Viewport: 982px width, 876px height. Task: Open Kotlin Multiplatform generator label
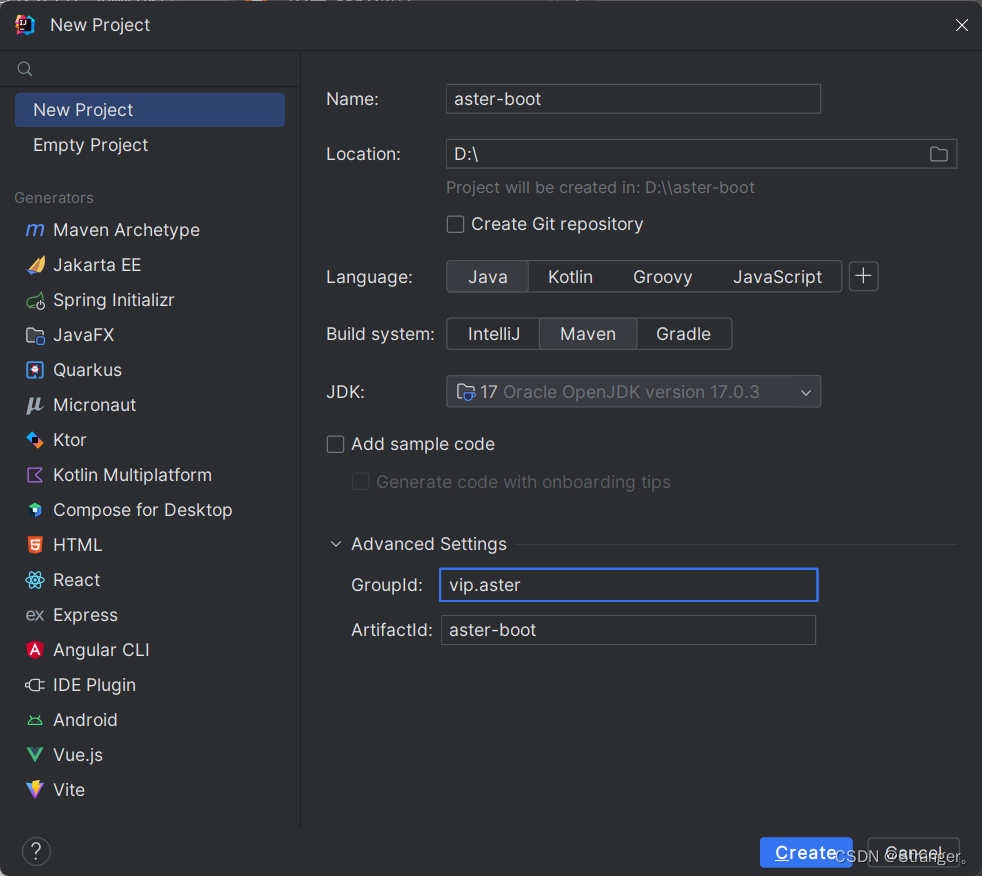coord(132,475)
